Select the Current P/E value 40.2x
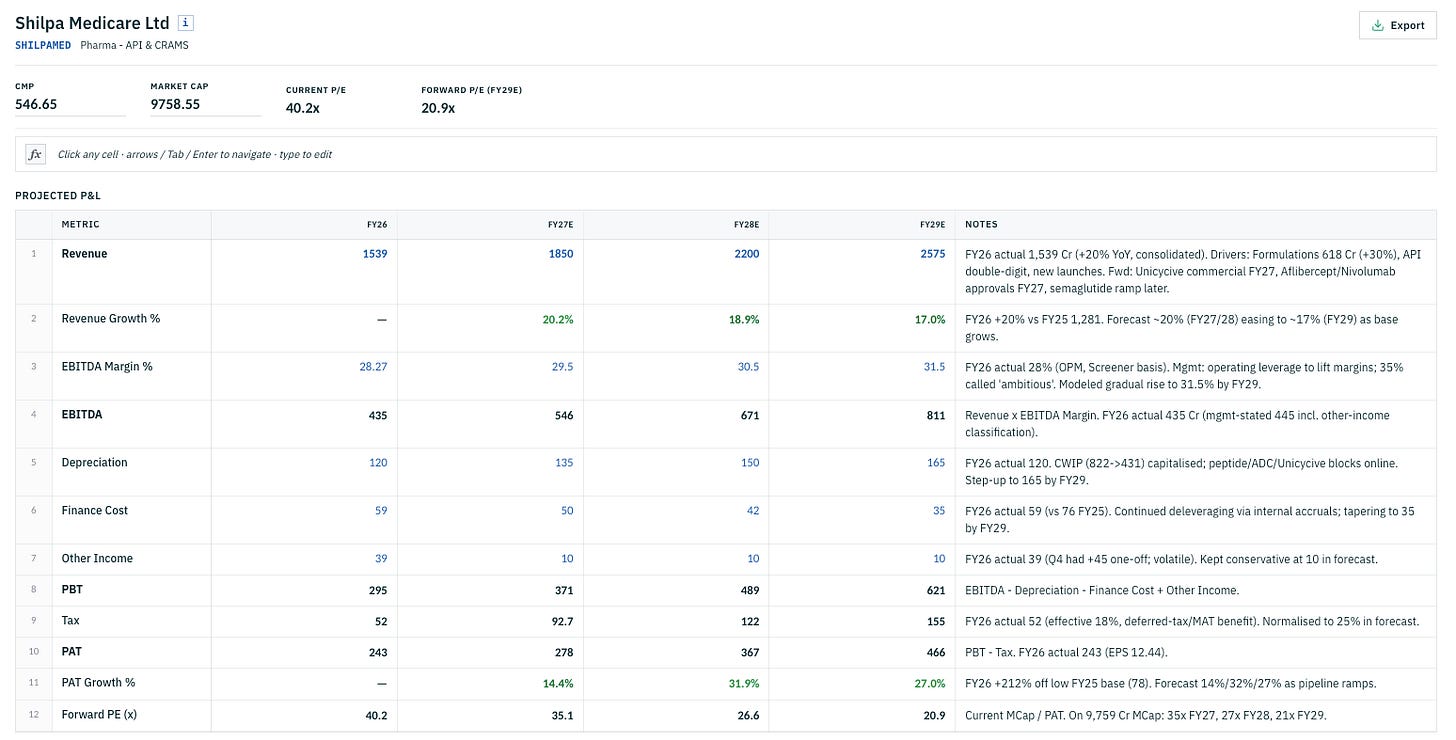 pyautogui.click(x=303, y=108)
